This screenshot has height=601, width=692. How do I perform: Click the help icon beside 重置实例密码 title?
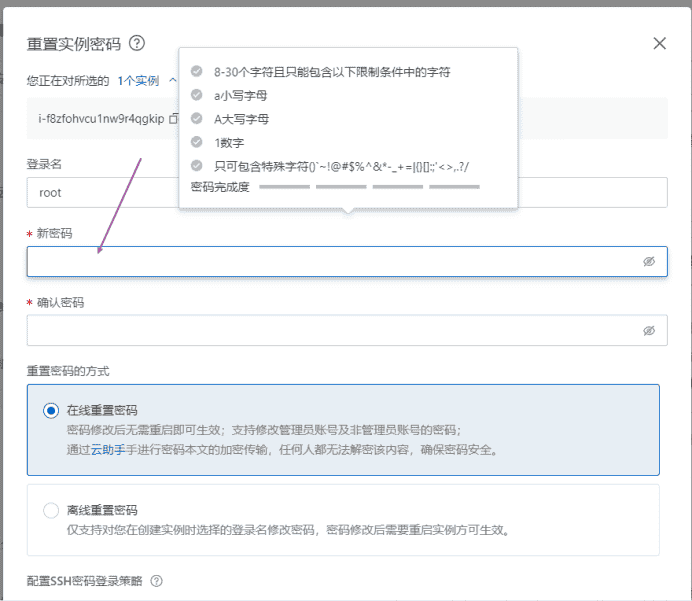[x=137, y=43]
